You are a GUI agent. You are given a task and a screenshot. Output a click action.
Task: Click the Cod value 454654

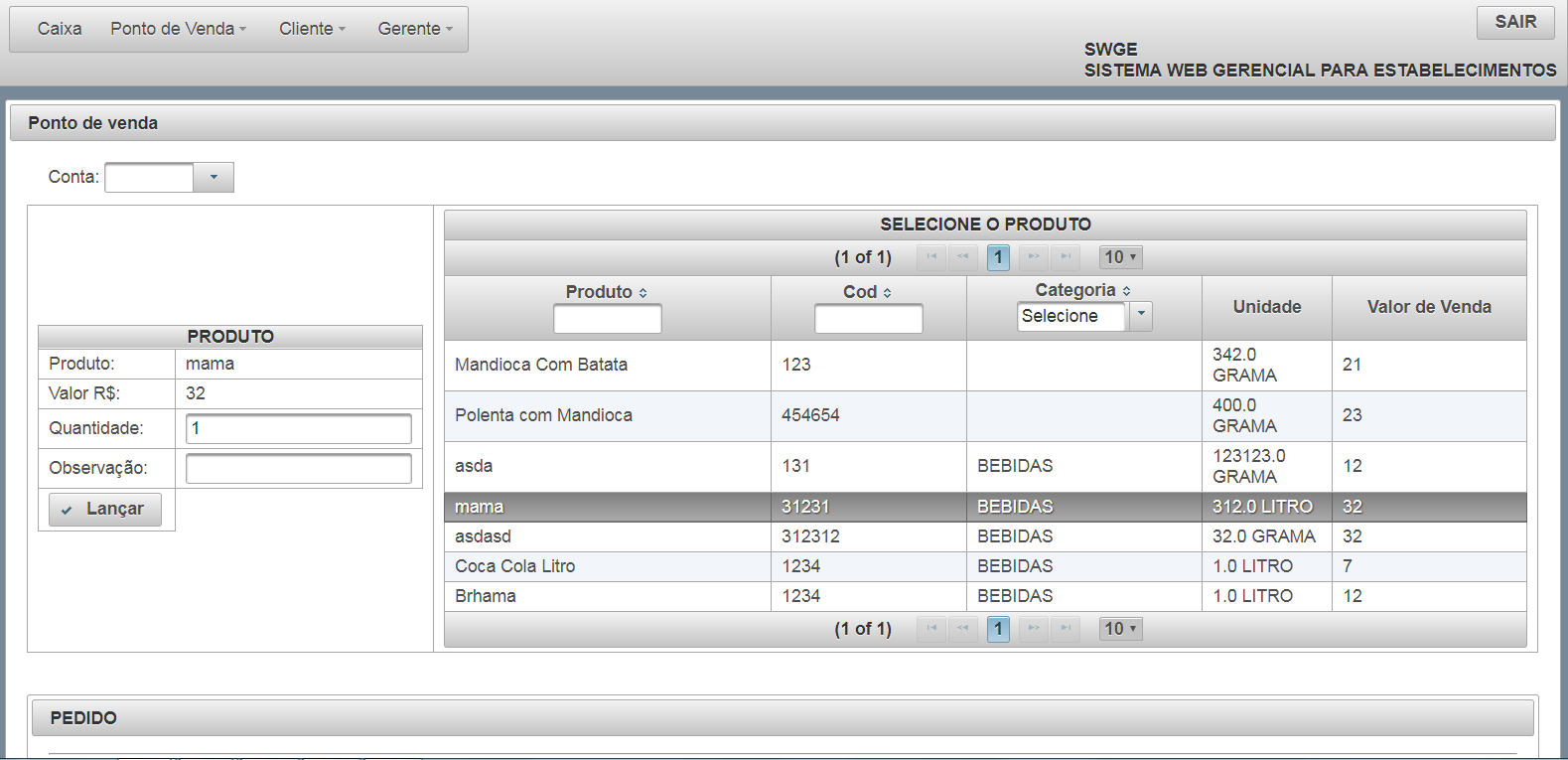(810, 415)
